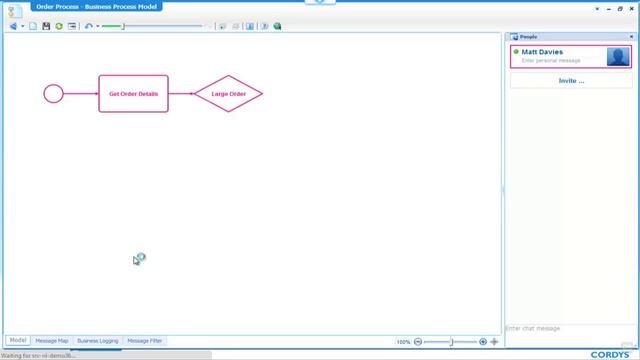Open the window options dropdown arrow at the top right
640x360 pixels.
coord(597,9)
